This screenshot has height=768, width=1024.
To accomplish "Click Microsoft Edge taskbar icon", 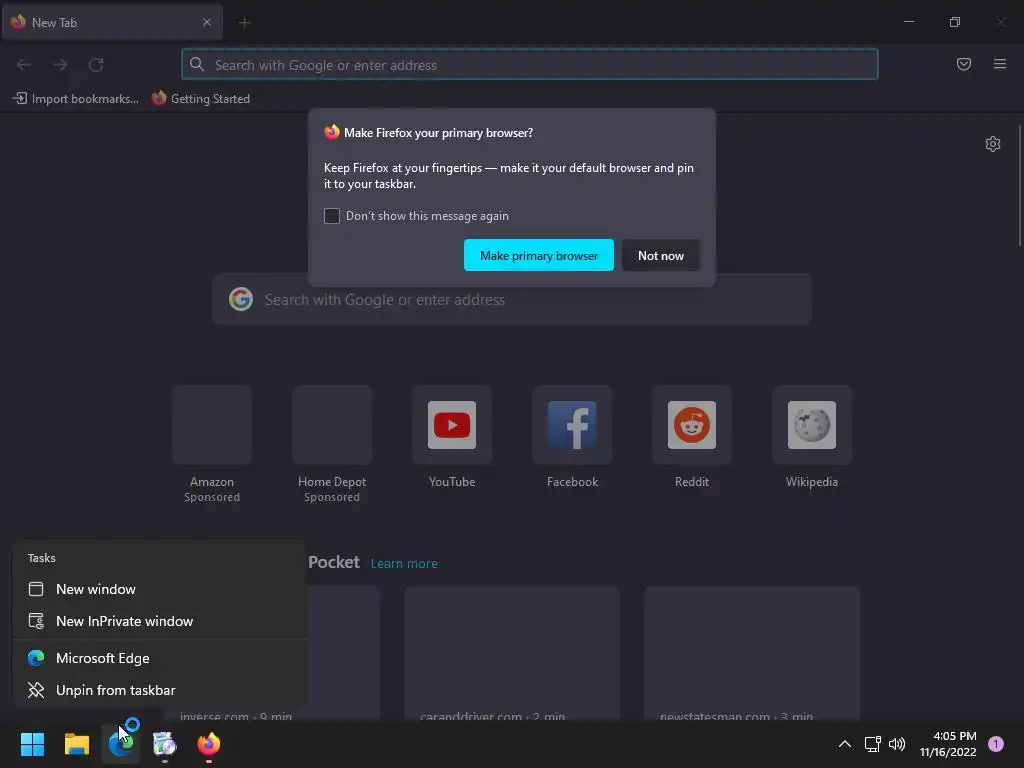I will (x=120, y=744).
